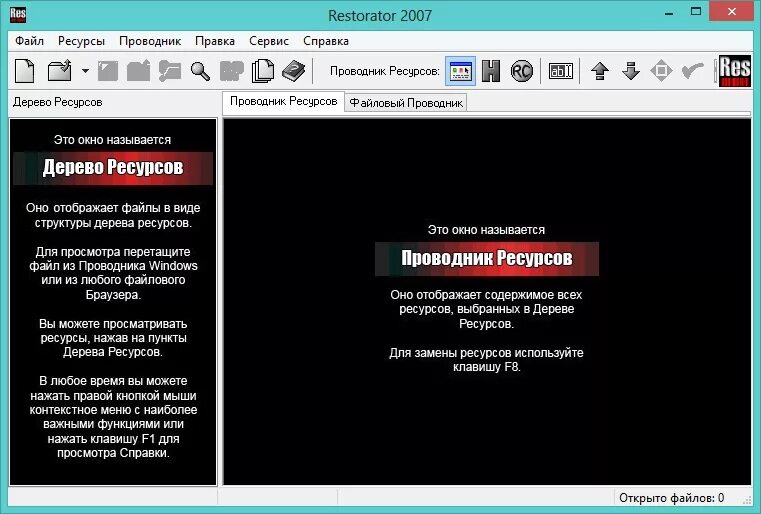Open the Help book icon

(x=294, y=71)
